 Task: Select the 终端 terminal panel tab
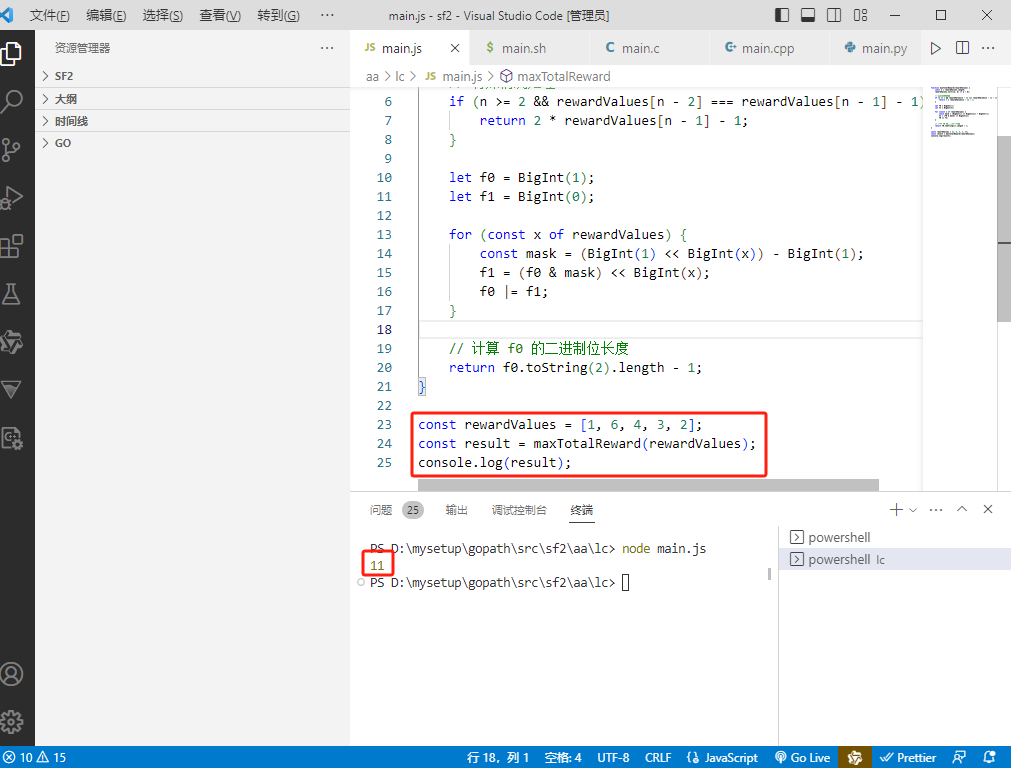coord(582,510)
